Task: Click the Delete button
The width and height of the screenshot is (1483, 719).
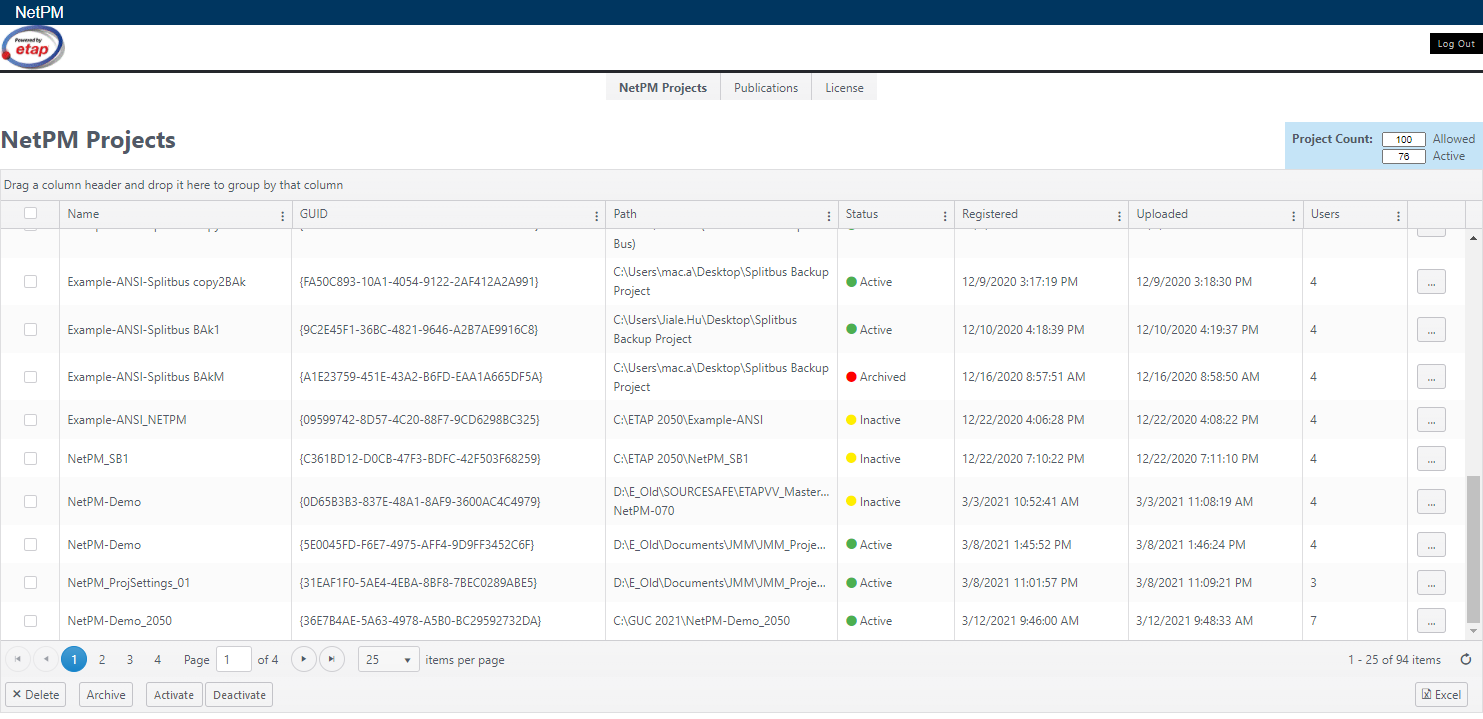Action: click(x=36, y=695)
